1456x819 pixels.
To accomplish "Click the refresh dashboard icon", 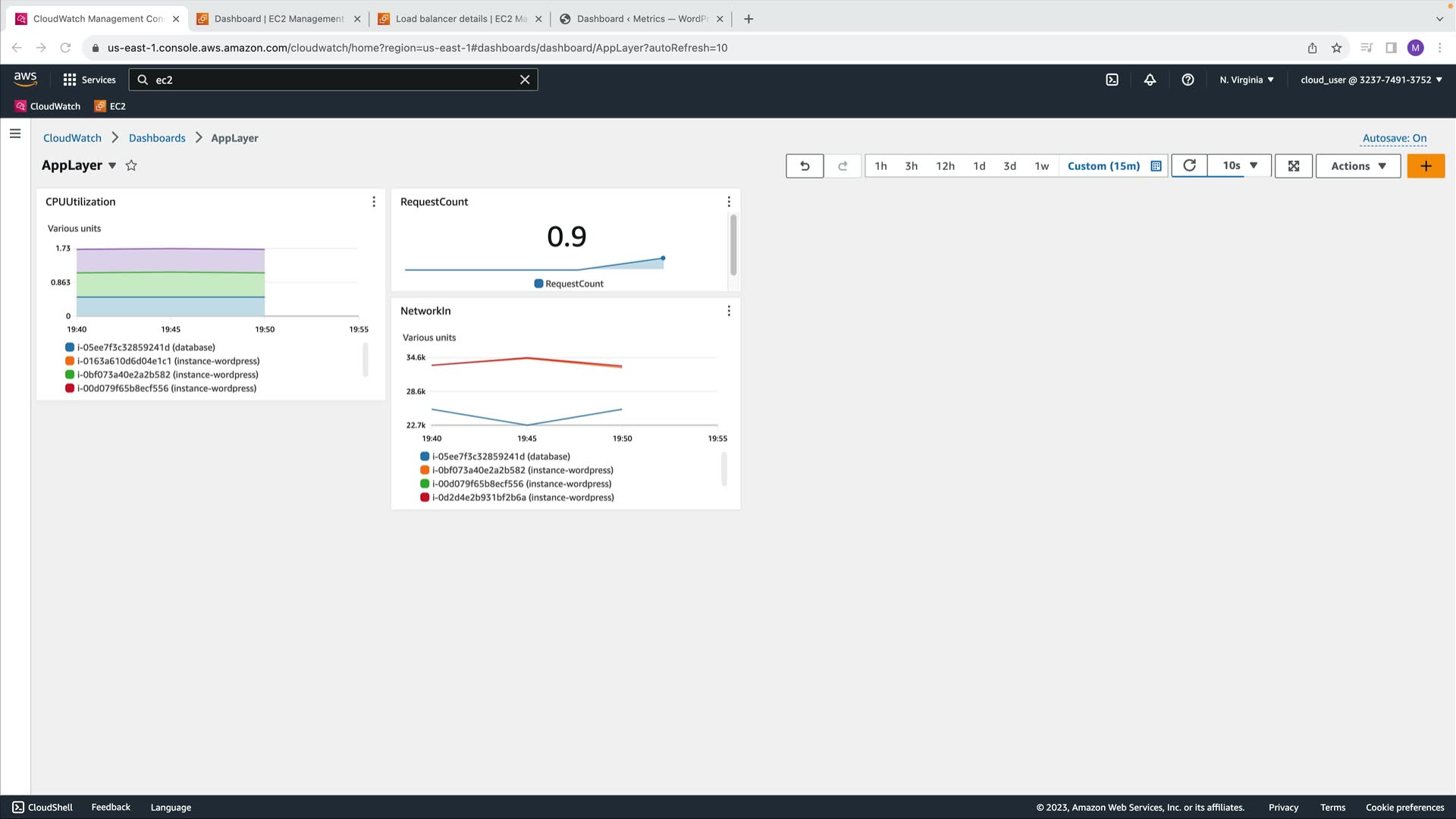I will 1189,165.
